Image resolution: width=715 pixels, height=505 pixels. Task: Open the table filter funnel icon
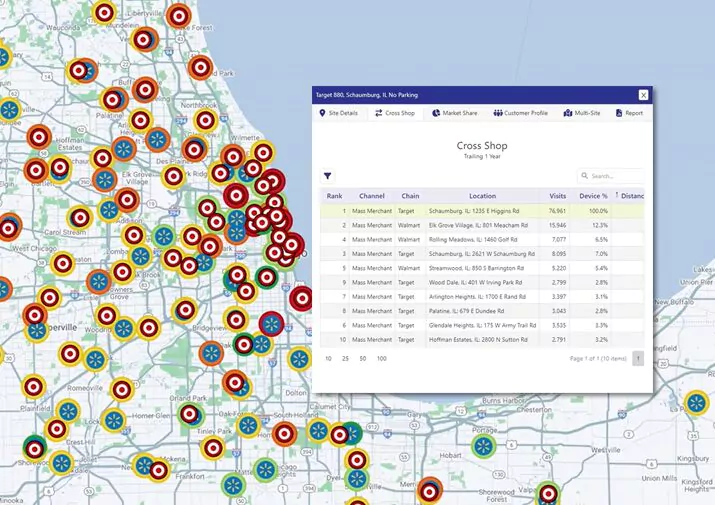(x=327, y=176)
